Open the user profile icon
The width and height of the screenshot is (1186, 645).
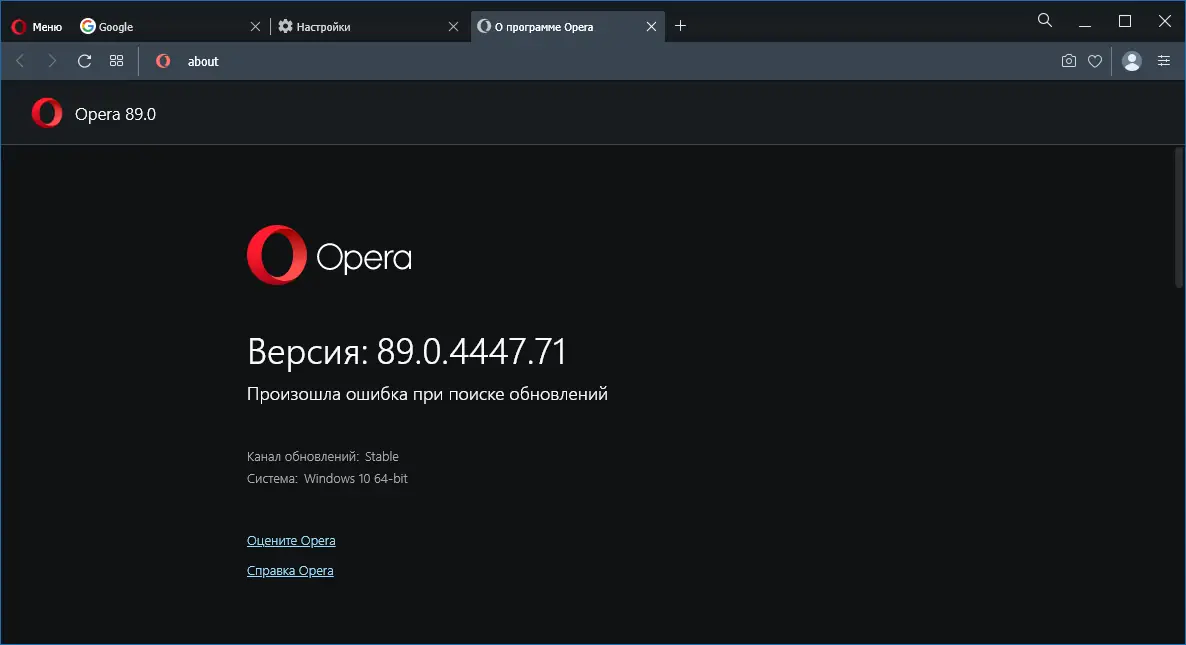coord(1132,61)
